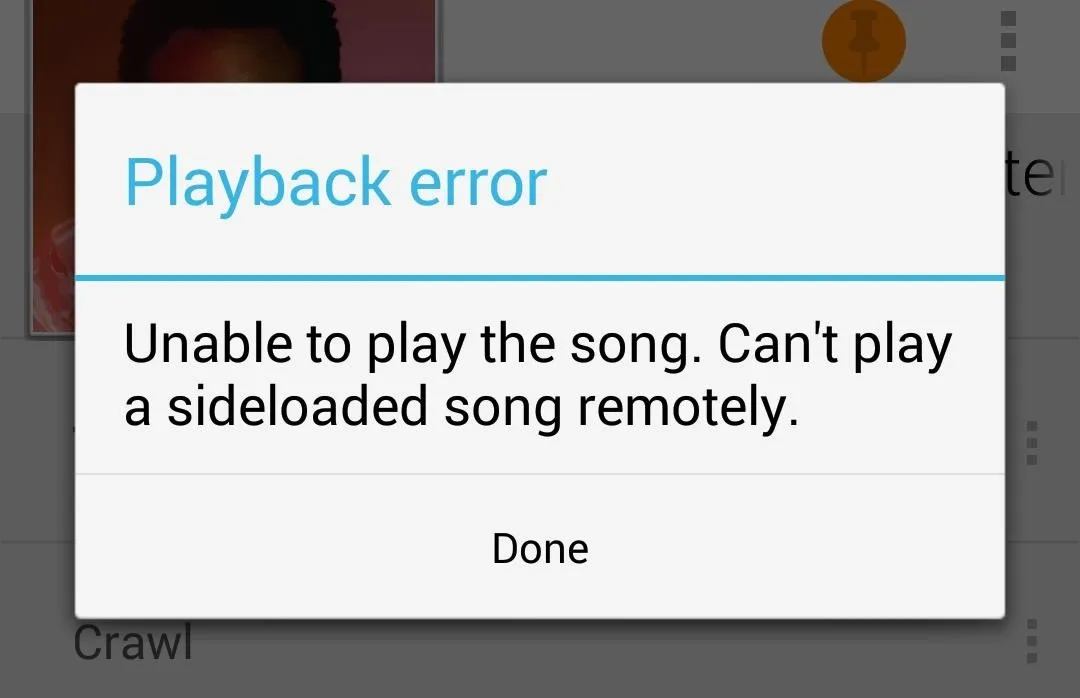Click the thin grey separator above Done
Screen dimensions: 1080x698
540,474
